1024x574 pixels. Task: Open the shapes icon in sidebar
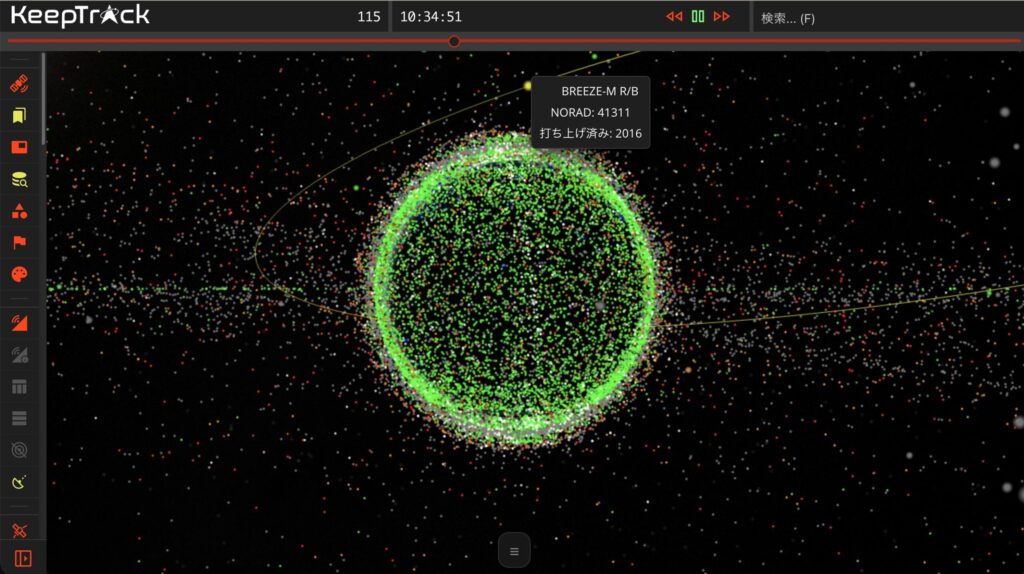tap(19, 211)
